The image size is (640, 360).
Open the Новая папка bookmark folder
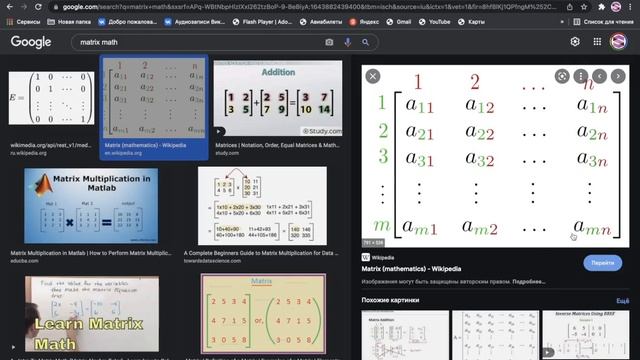tap(69, 22)
